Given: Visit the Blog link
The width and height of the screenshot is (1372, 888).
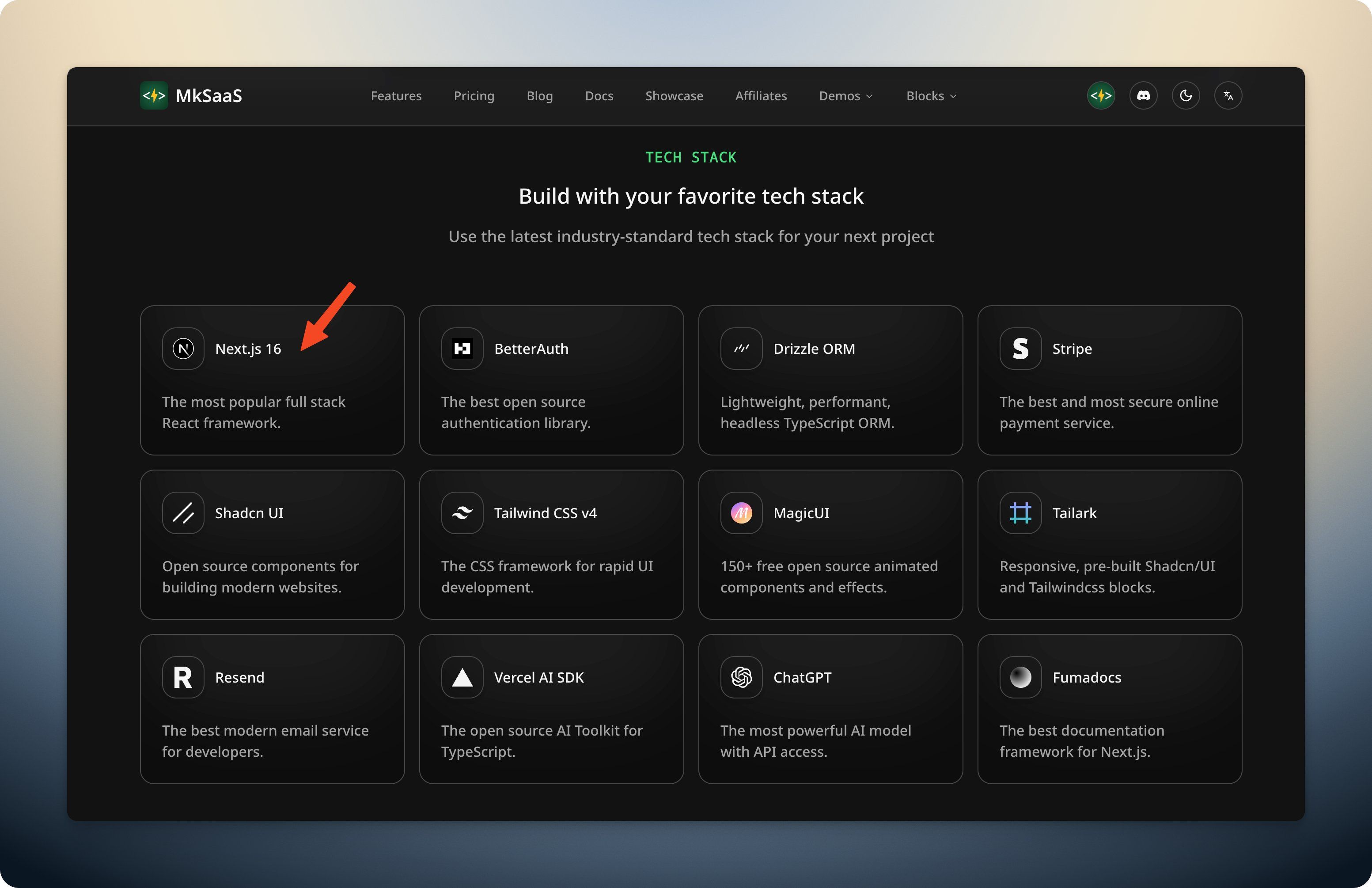Looking at the screenshot, I should click(x=539, y=96).
